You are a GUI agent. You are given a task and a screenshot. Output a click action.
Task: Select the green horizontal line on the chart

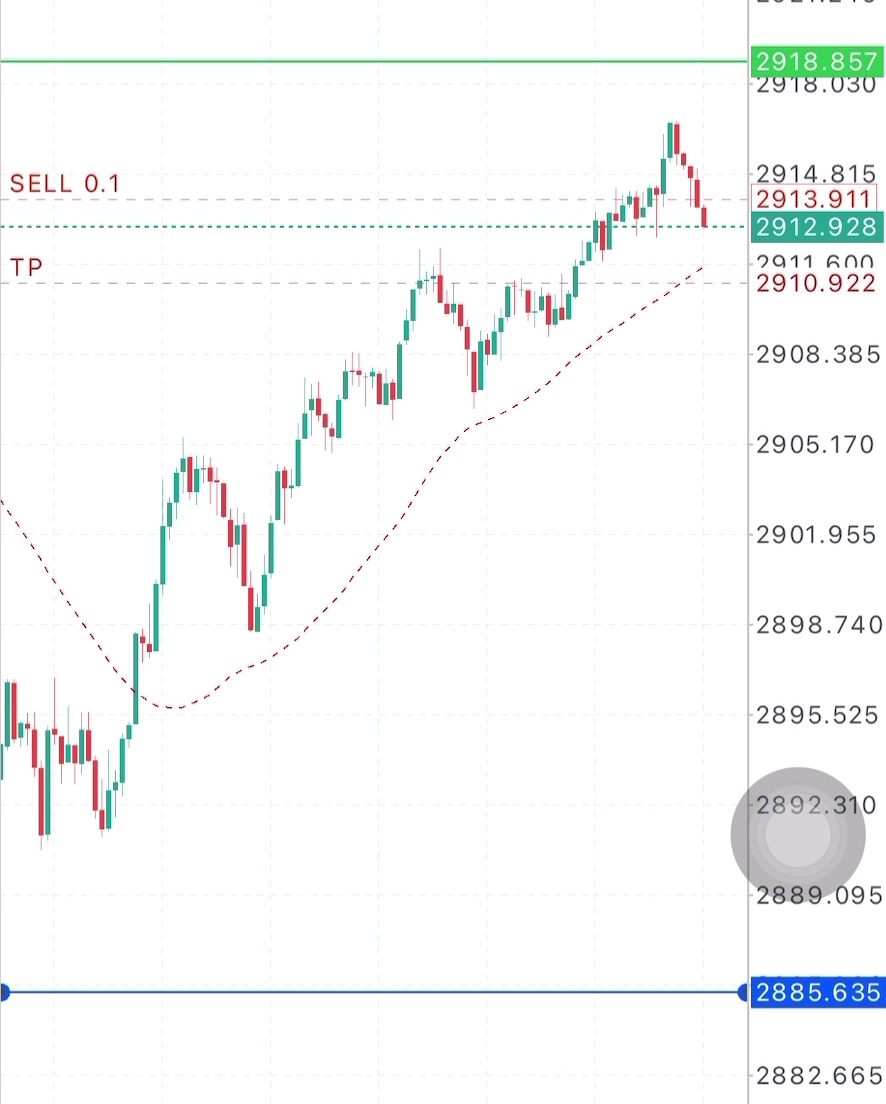pyautogui.click(x=370, y=61)
